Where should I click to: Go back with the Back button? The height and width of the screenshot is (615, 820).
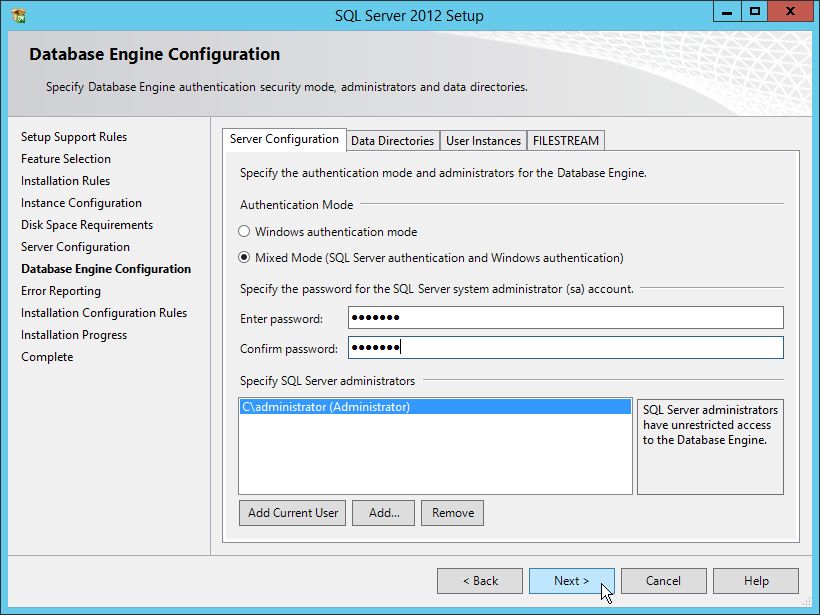pyautogui.click(x=480, y=581)
